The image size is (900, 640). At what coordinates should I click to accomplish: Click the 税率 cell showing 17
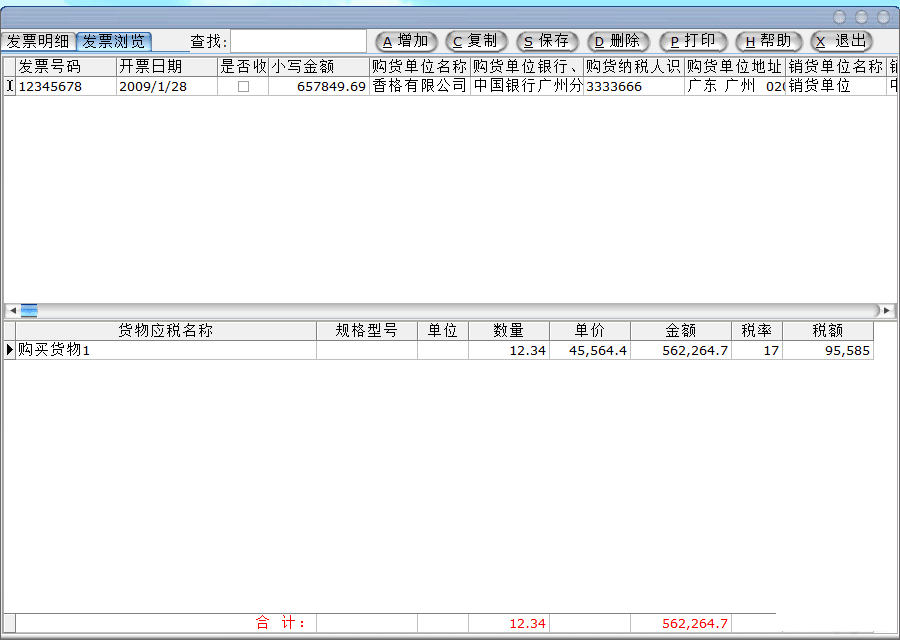[x=756, y=350]
